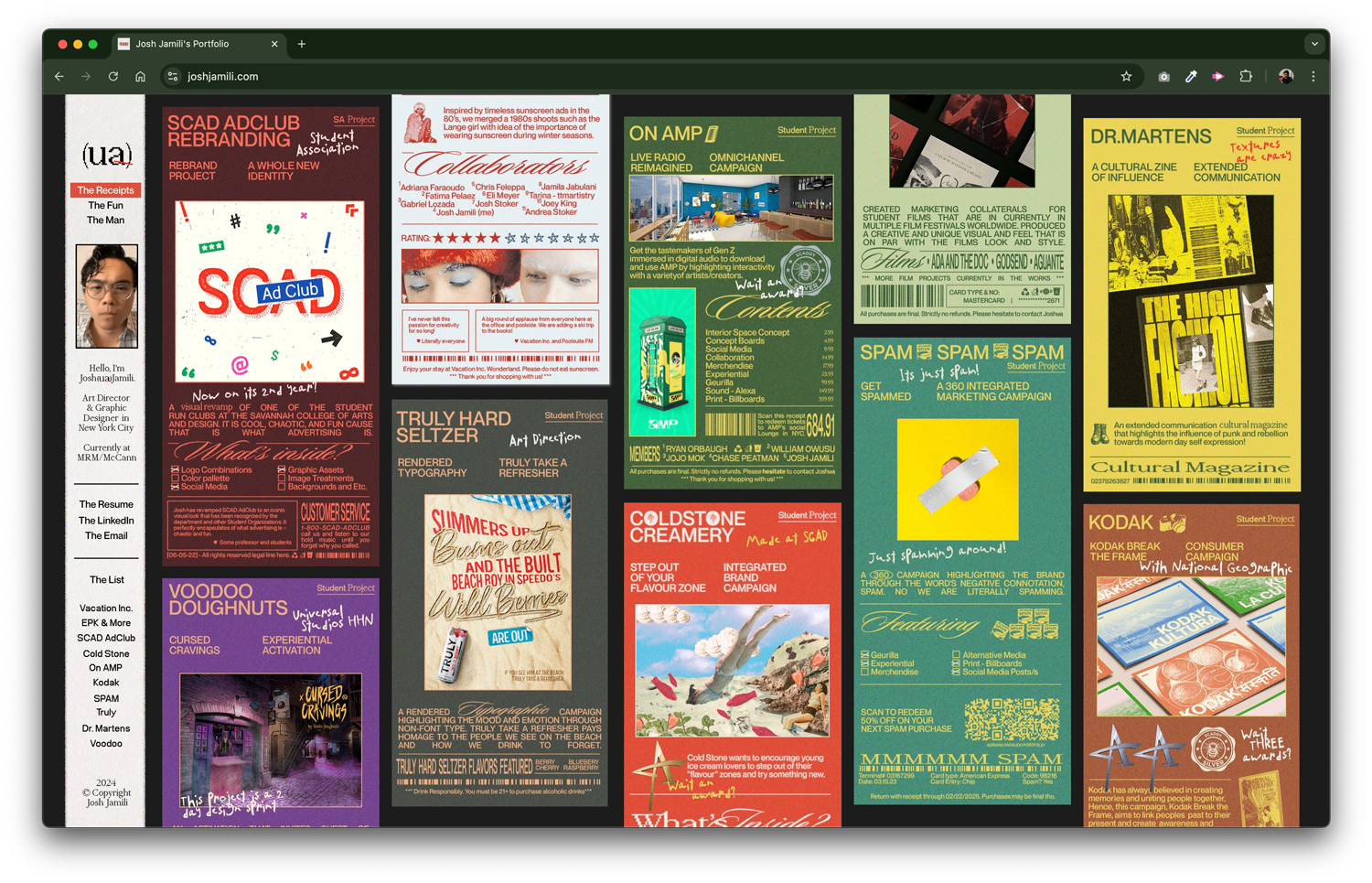Open SCAD AdClub from The List

coord(106,639)
